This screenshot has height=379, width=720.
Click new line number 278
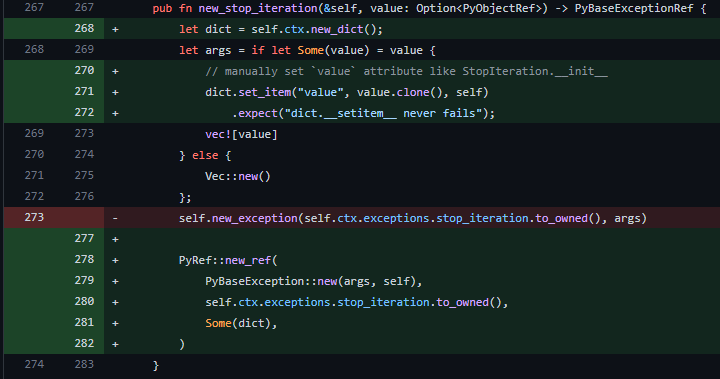tap(84, 260)
